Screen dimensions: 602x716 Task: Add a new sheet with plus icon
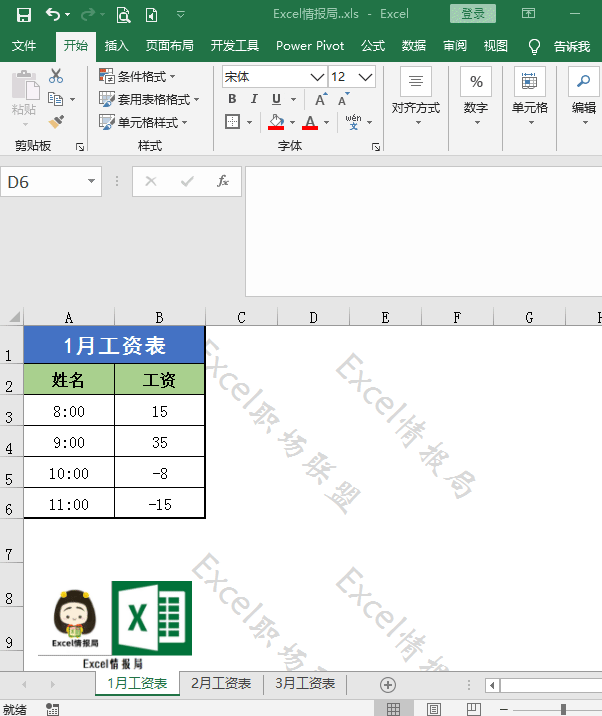tap(388, 684)
